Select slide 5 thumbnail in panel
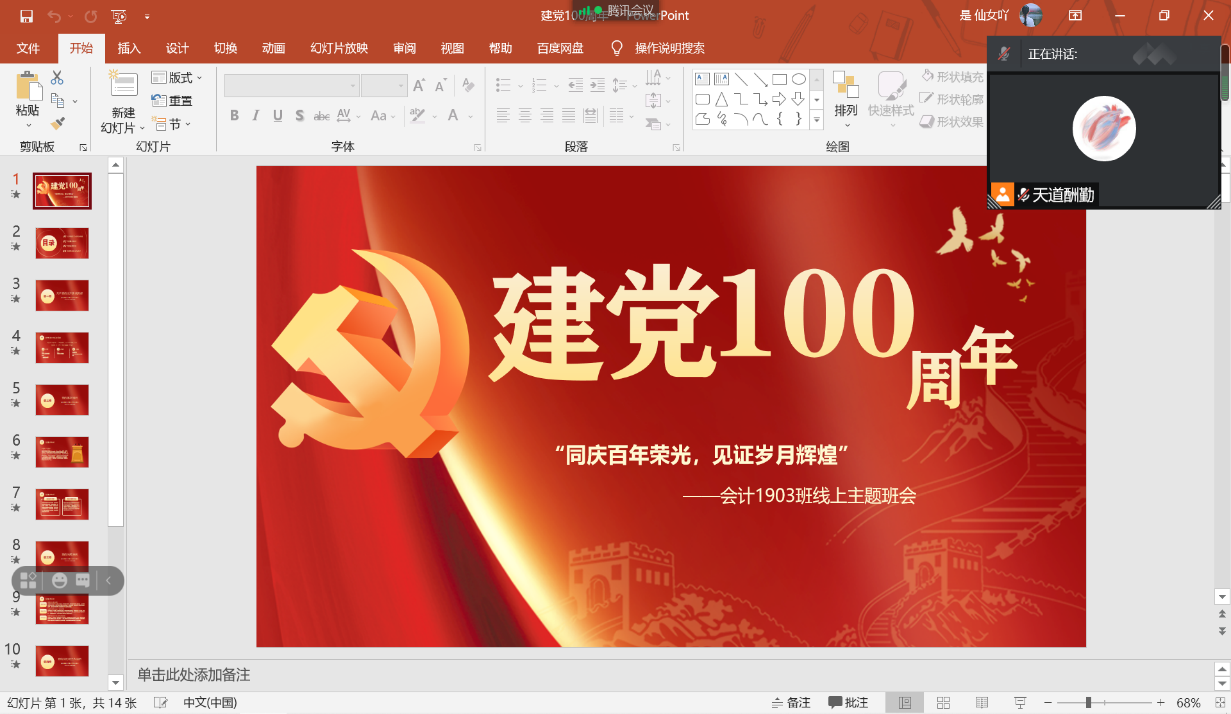The width and height of the screenshot is (1231, 714). point(62,399)
